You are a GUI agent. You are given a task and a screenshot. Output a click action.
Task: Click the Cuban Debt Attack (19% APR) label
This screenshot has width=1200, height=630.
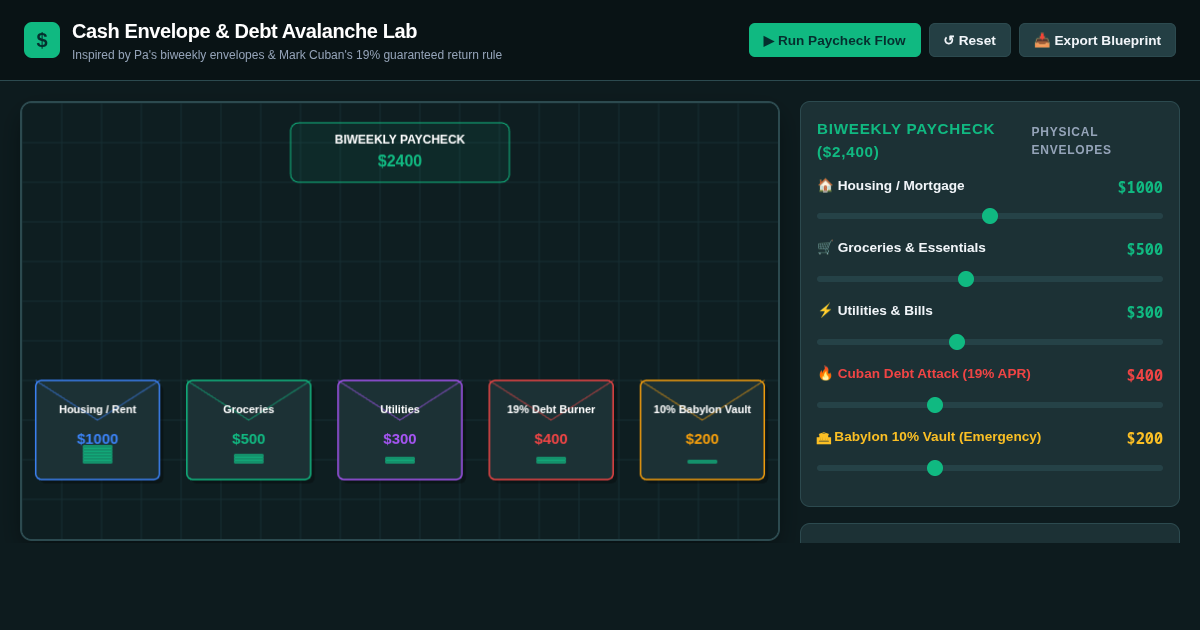(x=934, y=373)
